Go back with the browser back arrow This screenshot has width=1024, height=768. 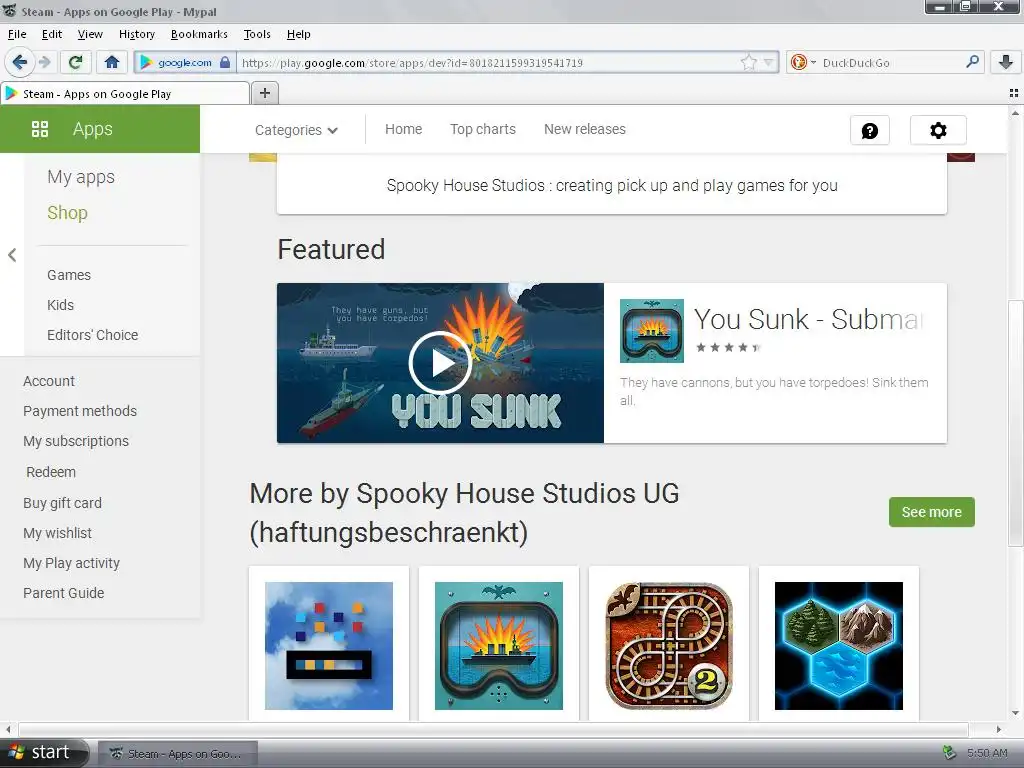click(19, 62)
